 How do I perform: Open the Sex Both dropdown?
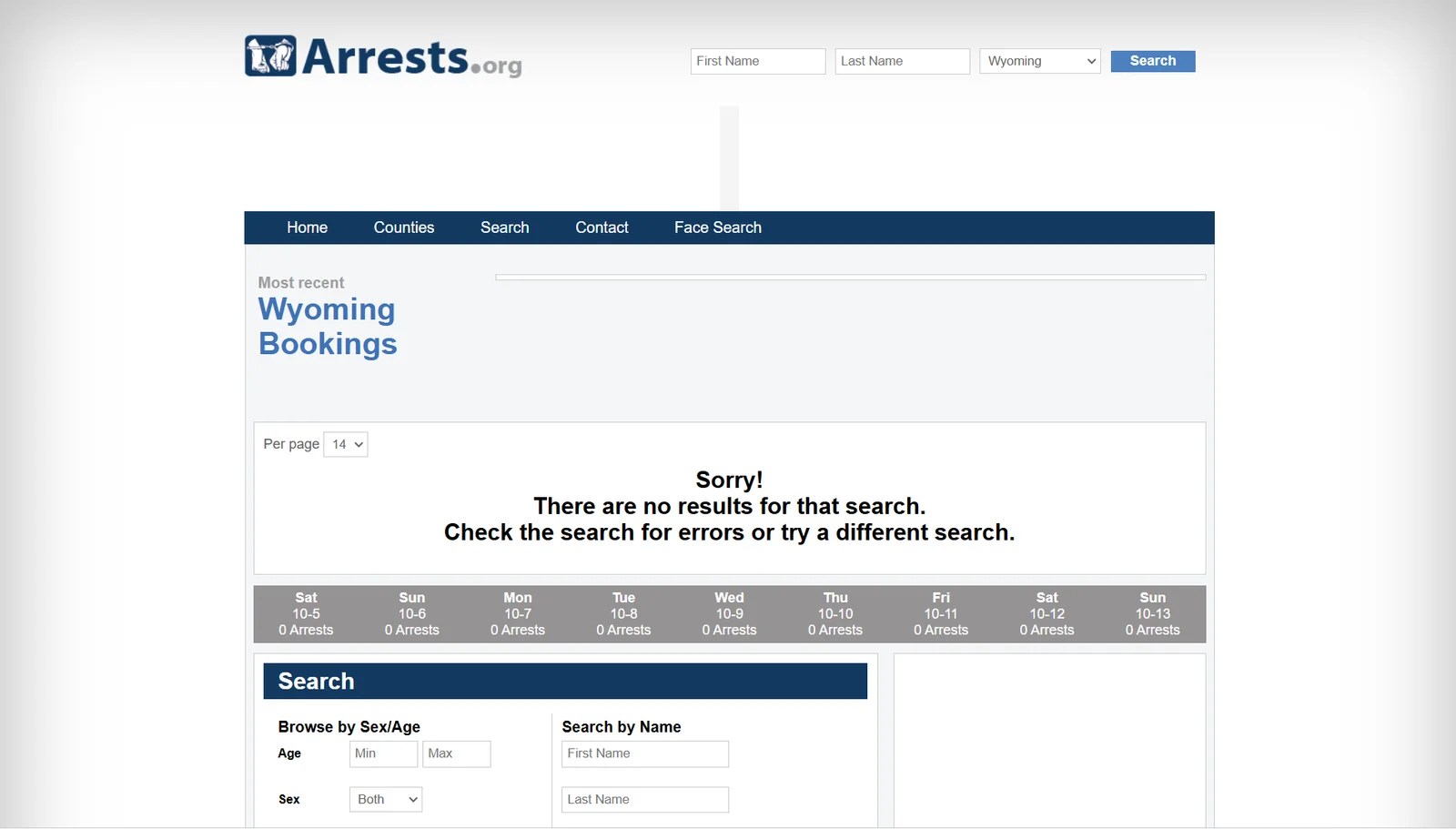[386, 799]
